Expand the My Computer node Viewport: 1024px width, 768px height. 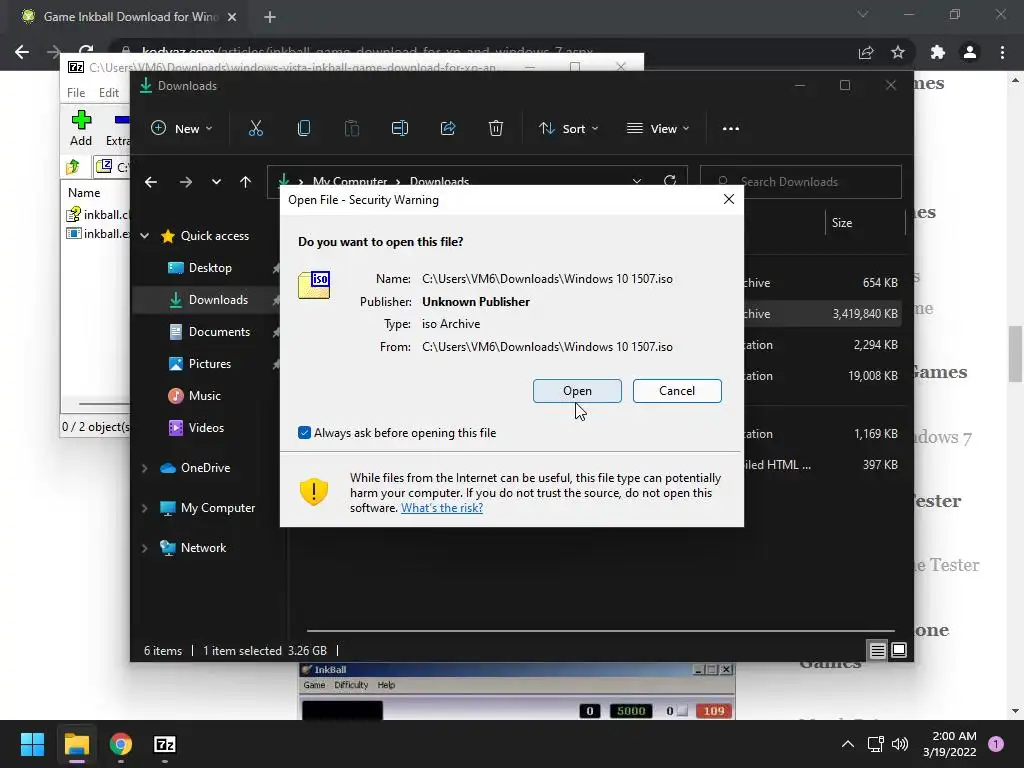tap(144, 507)
